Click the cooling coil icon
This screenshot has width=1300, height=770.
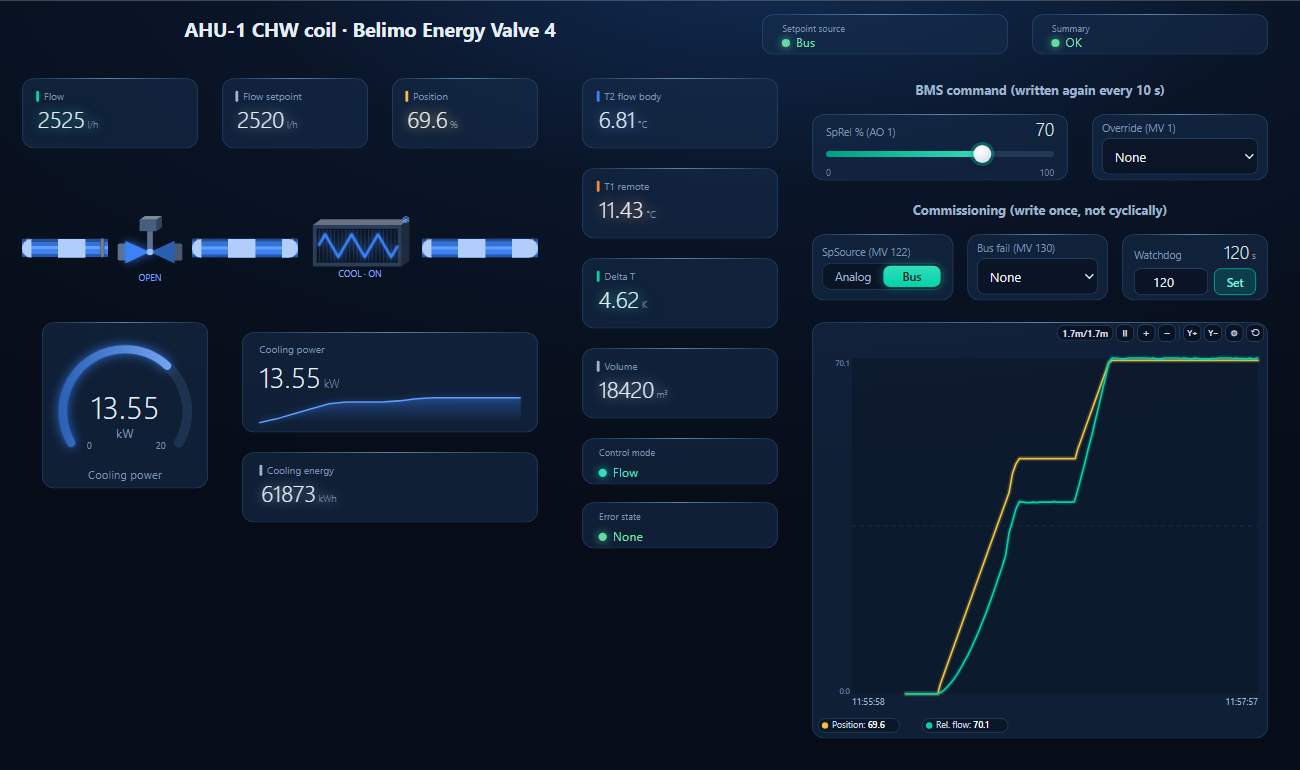coord(361,243)
